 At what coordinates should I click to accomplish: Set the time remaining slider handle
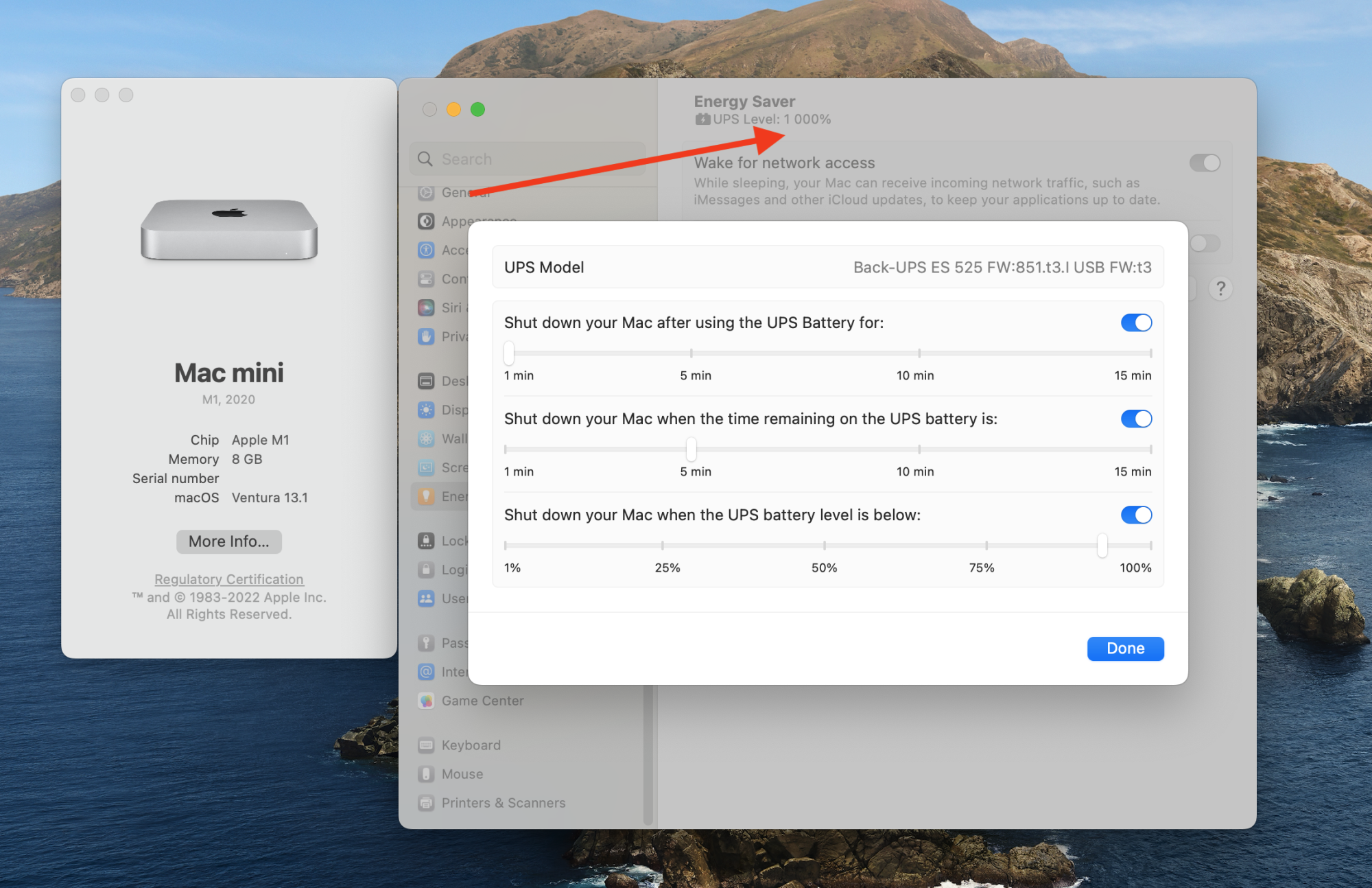691,449
